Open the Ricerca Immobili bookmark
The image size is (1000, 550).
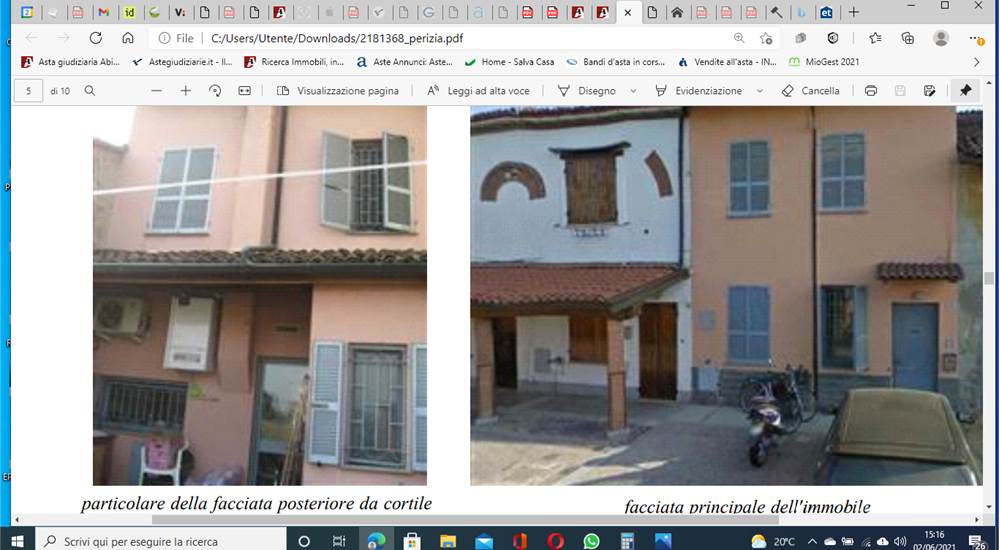[x=294, y=62]
